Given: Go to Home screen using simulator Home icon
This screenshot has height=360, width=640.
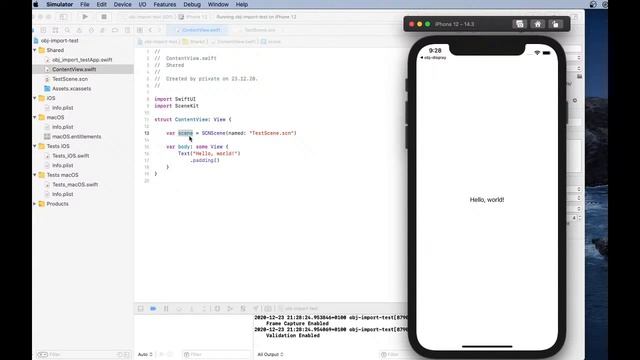Looking at the screenshot, I should click(538, 24).
